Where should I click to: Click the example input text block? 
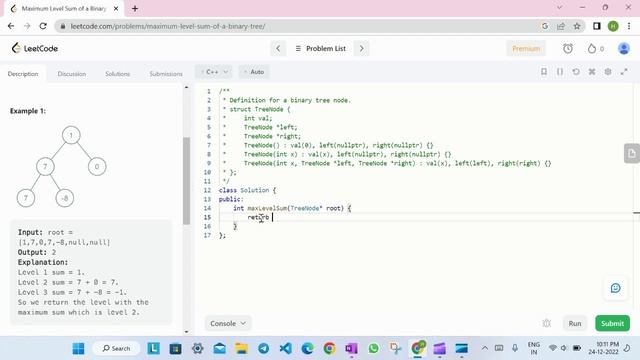point(91,272)
